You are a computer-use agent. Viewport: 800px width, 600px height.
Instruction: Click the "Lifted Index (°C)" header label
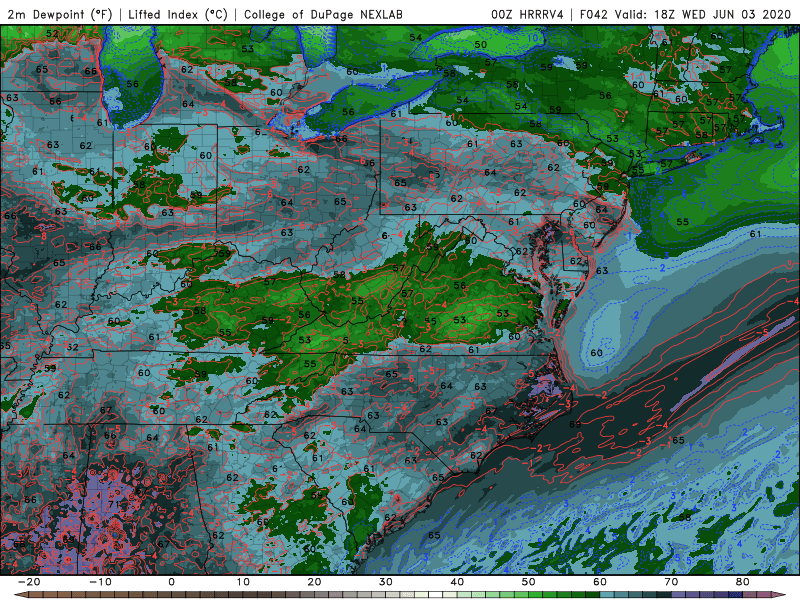178,14
